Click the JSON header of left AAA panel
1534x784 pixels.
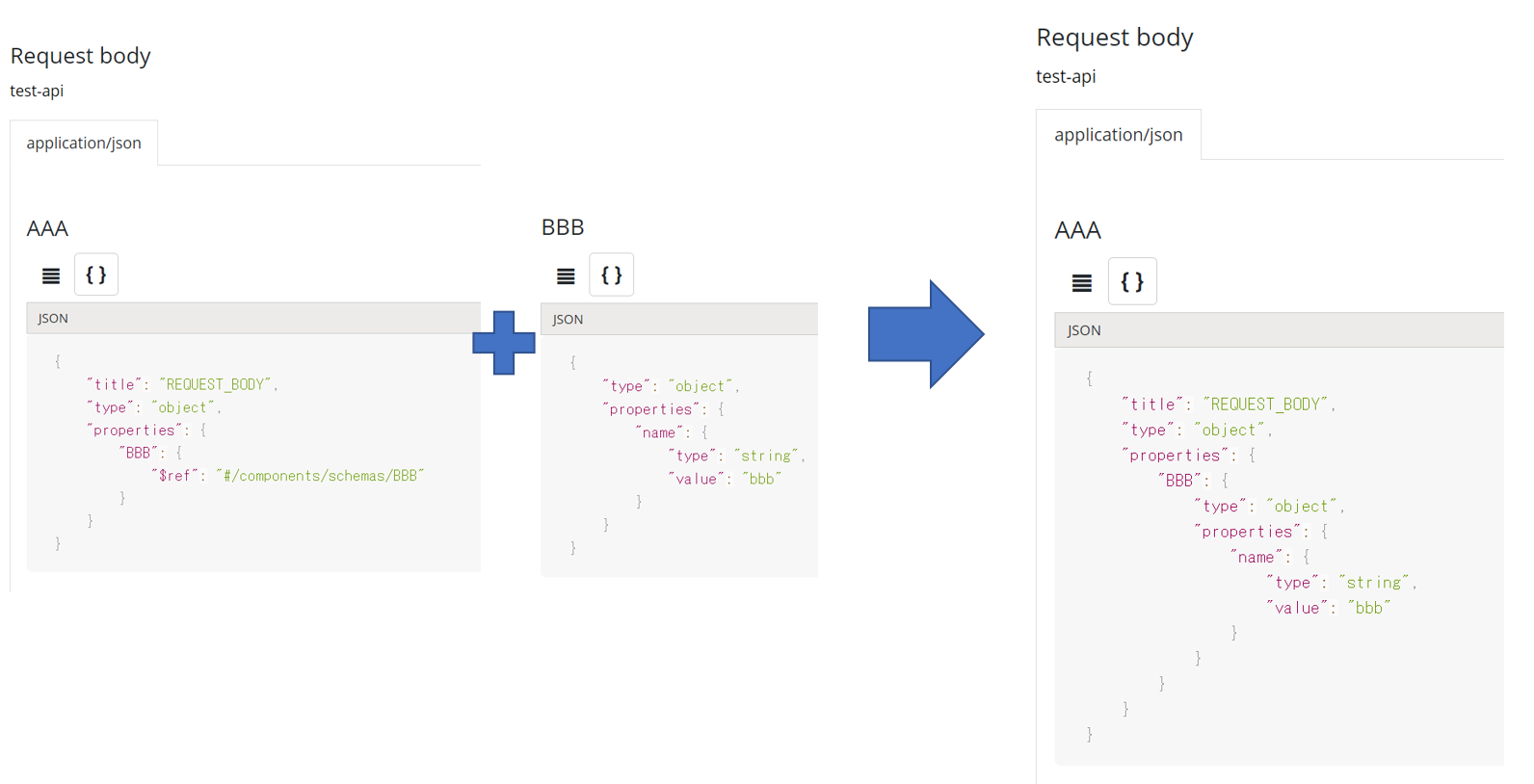click(x=253, y=318)
